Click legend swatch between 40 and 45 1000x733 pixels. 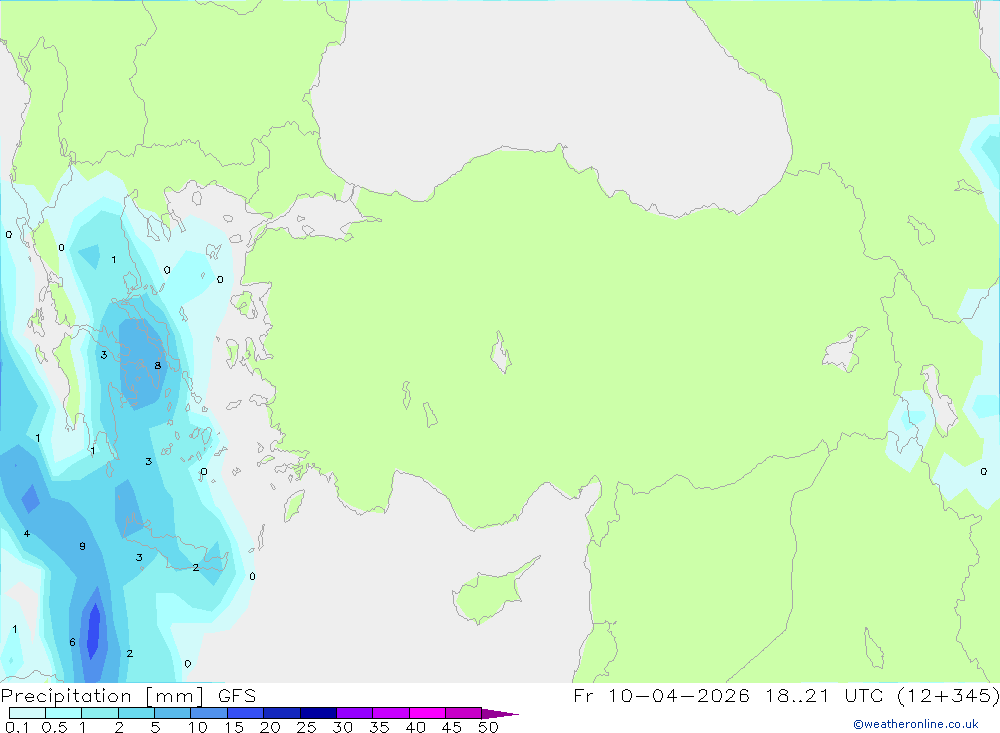[x=427, y=713]
